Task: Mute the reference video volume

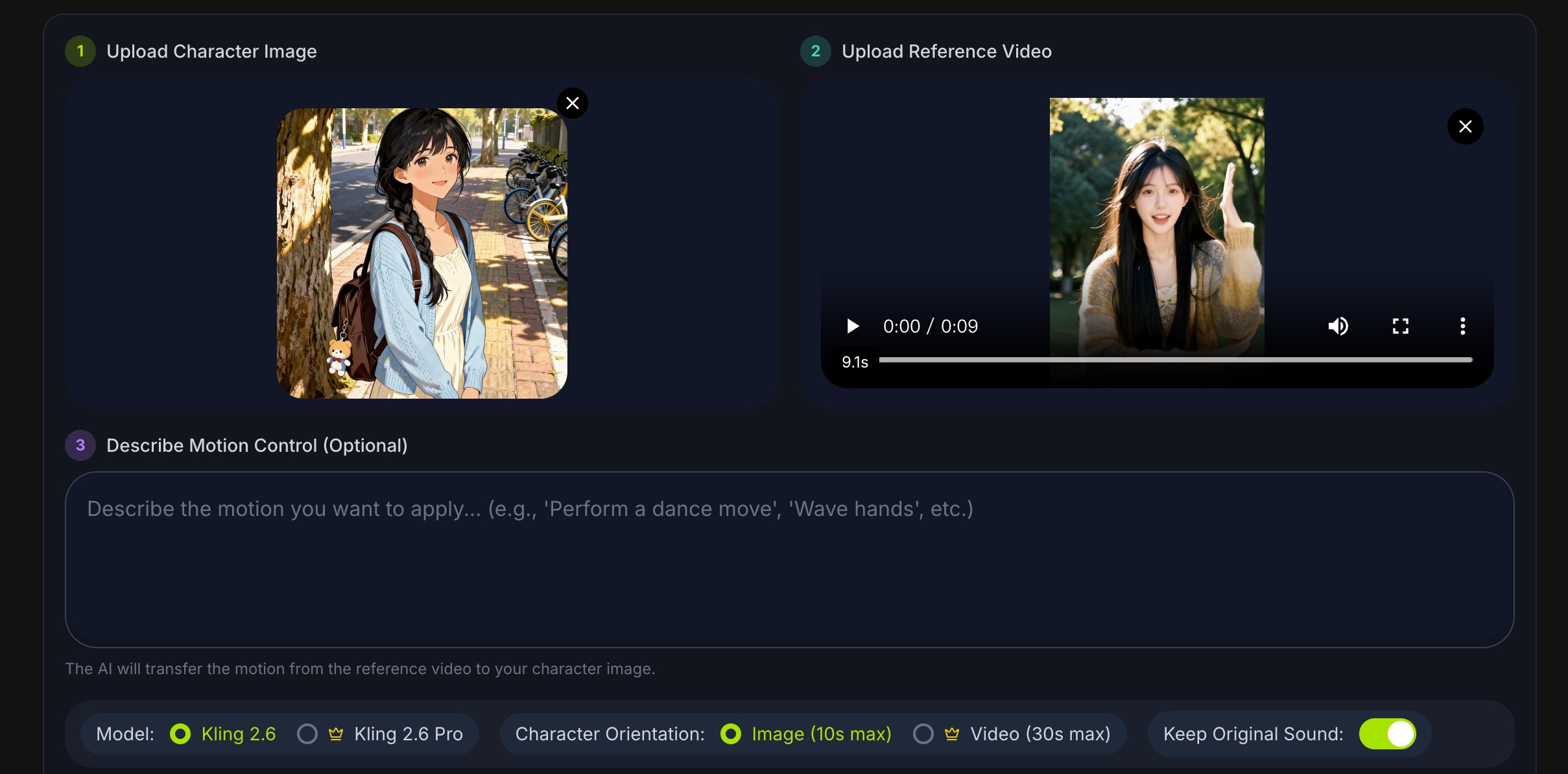Action: 1338,326
